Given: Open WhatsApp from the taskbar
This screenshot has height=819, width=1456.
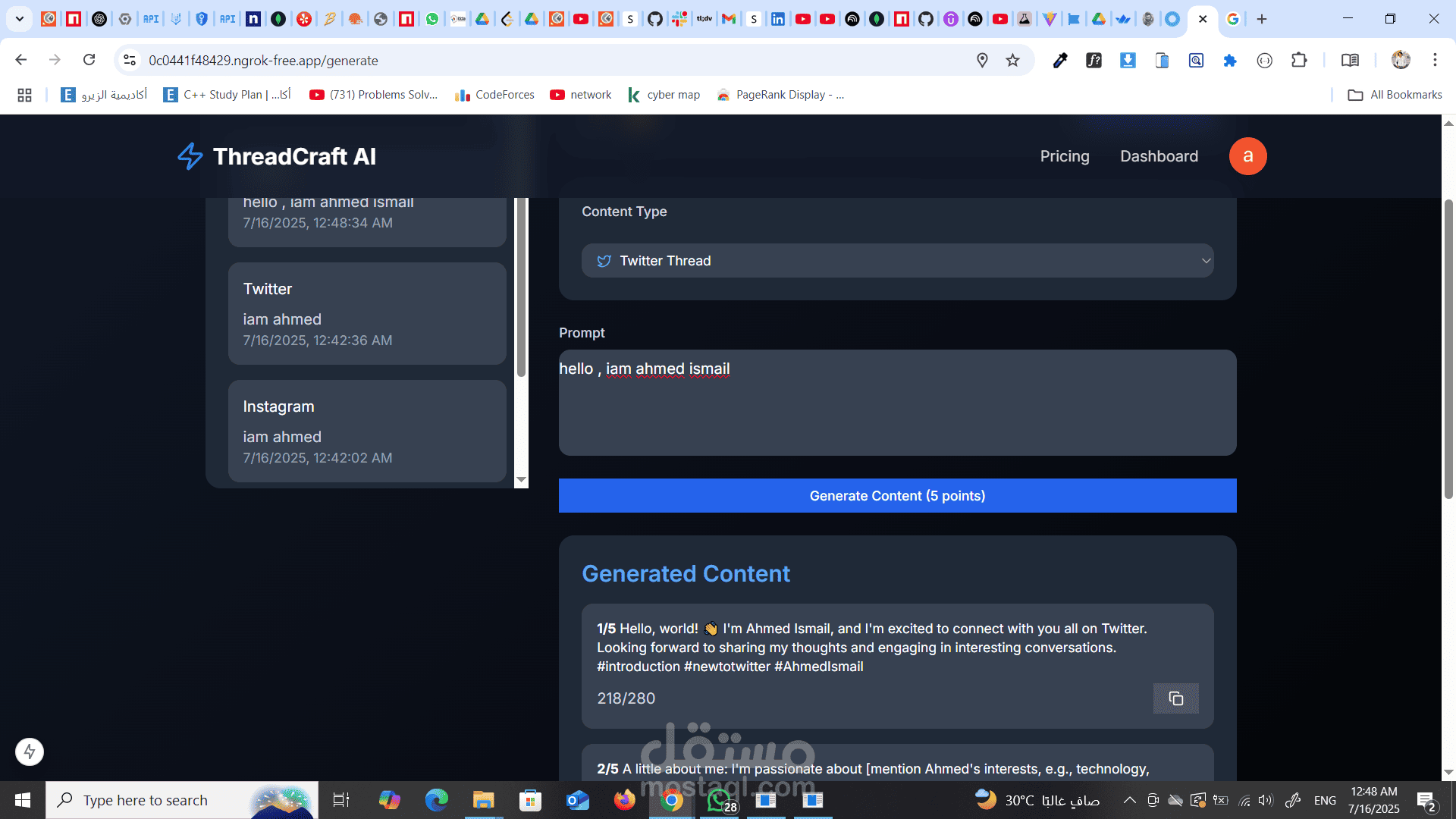Looking at the screenshot, I should point(720,800).
